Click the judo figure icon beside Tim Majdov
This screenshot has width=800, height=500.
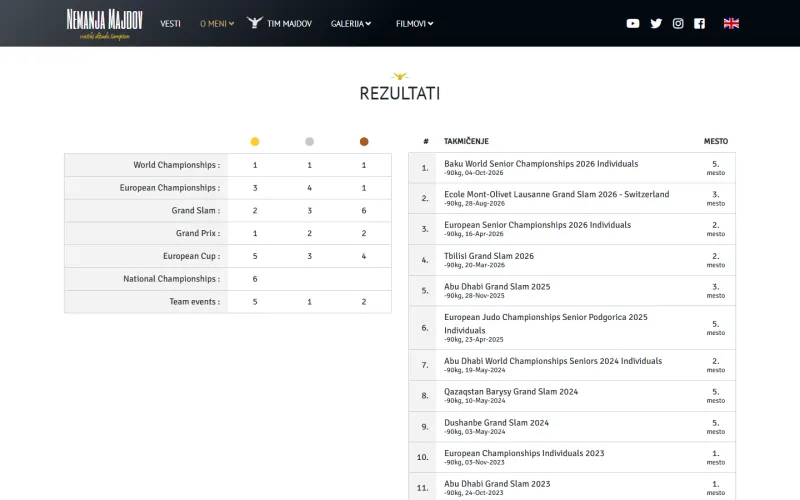click(x=255, y=22)
